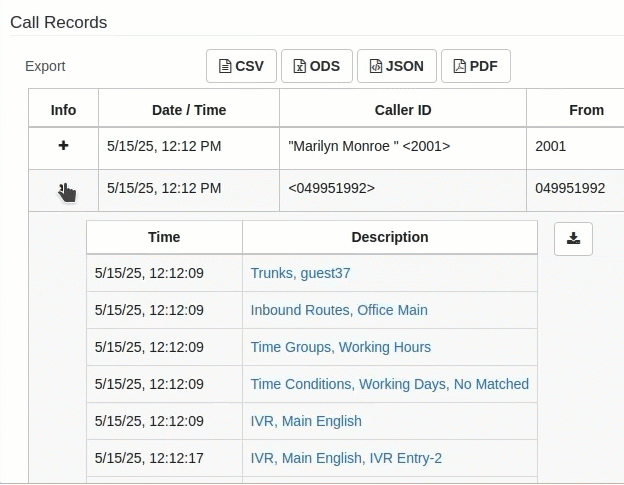Open Inbound Routes, Office Main link

click(339, 310)
